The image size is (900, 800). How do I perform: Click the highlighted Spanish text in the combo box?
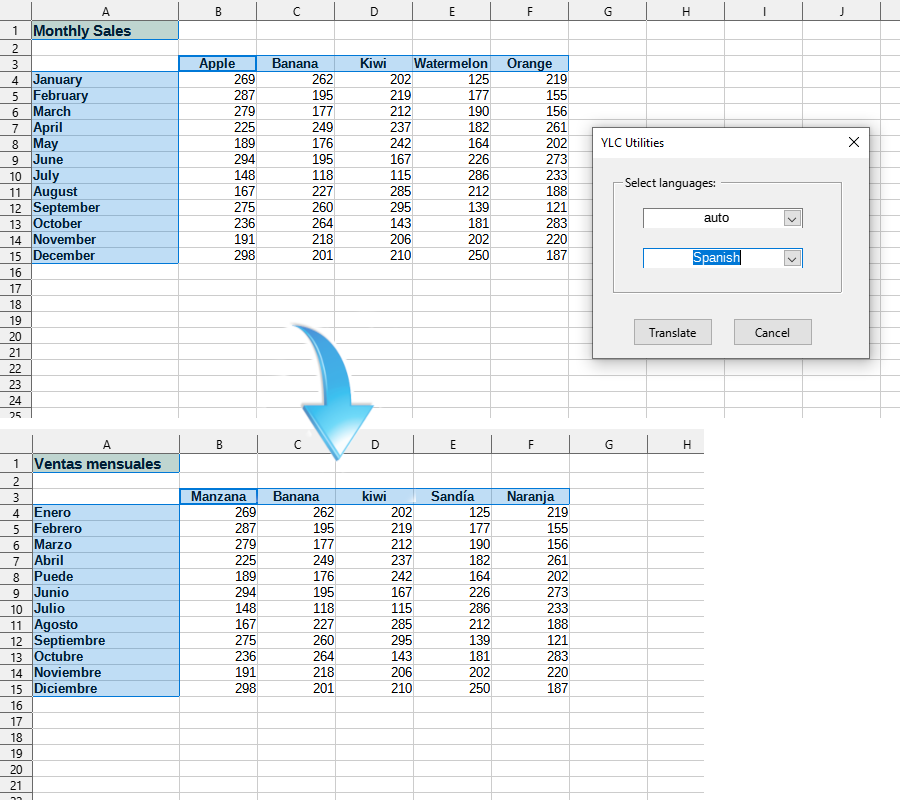(x=716, y=258)
